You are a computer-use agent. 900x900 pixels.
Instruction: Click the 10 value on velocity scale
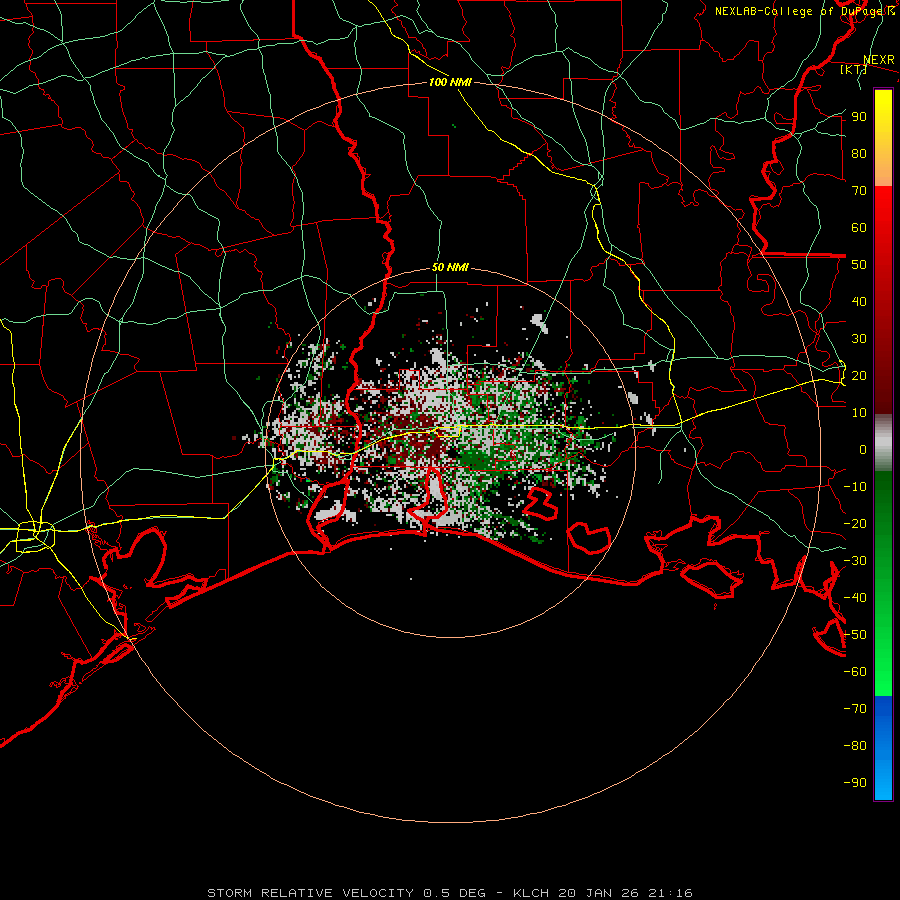(859, 413)
